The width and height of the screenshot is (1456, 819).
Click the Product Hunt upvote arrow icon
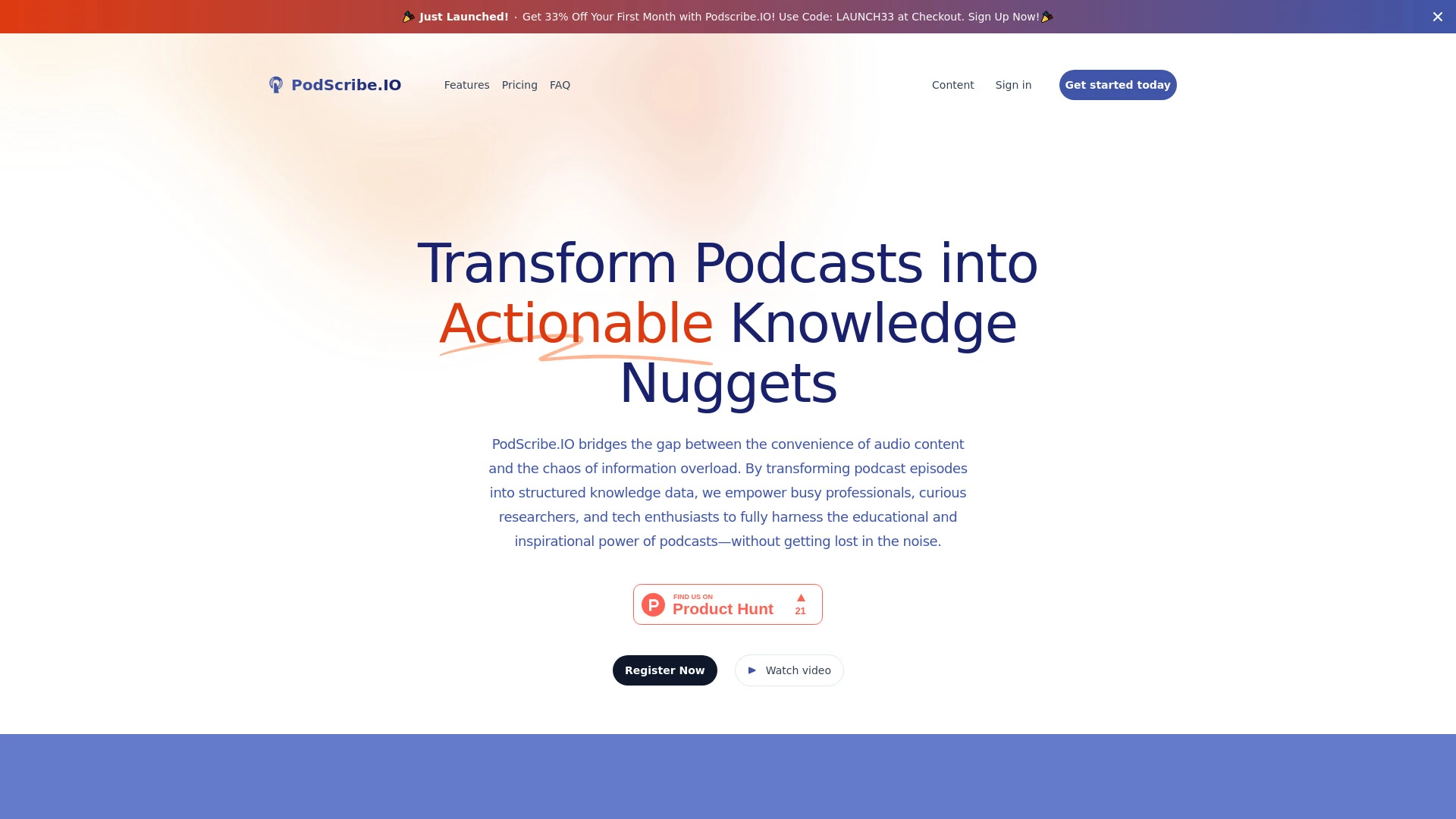click(801, 598)
